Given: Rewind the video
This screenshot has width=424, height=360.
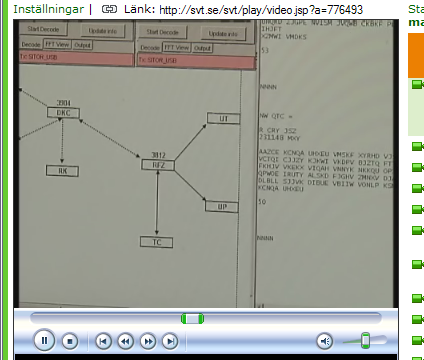Looking at the screenshot, I should pyautogui.click(x=125, y=341).
